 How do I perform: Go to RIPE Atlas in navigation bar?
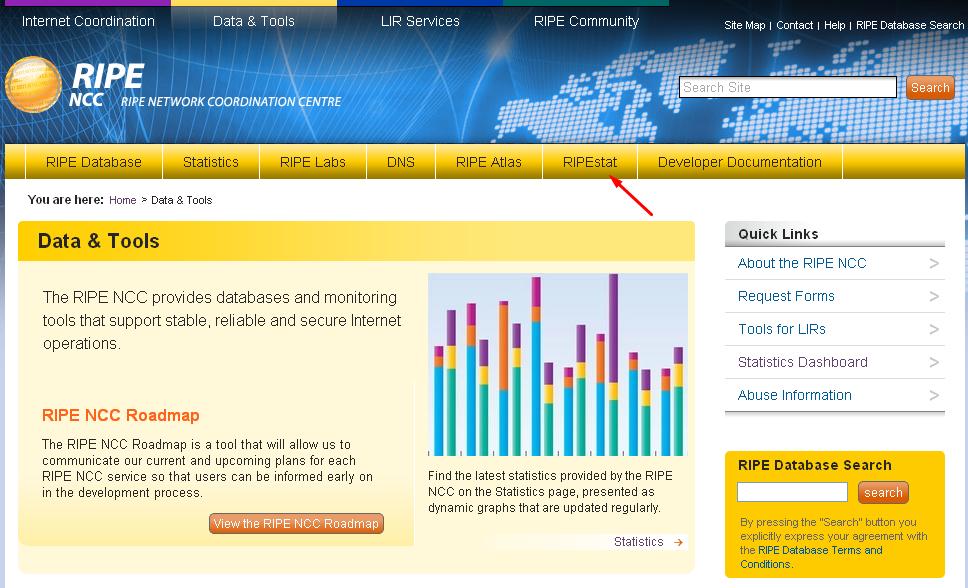[488, 162]
